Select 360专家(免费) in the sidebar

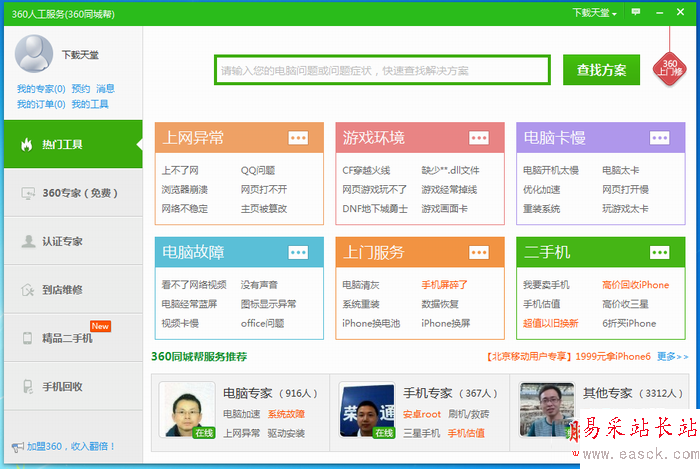coord(73,193)
